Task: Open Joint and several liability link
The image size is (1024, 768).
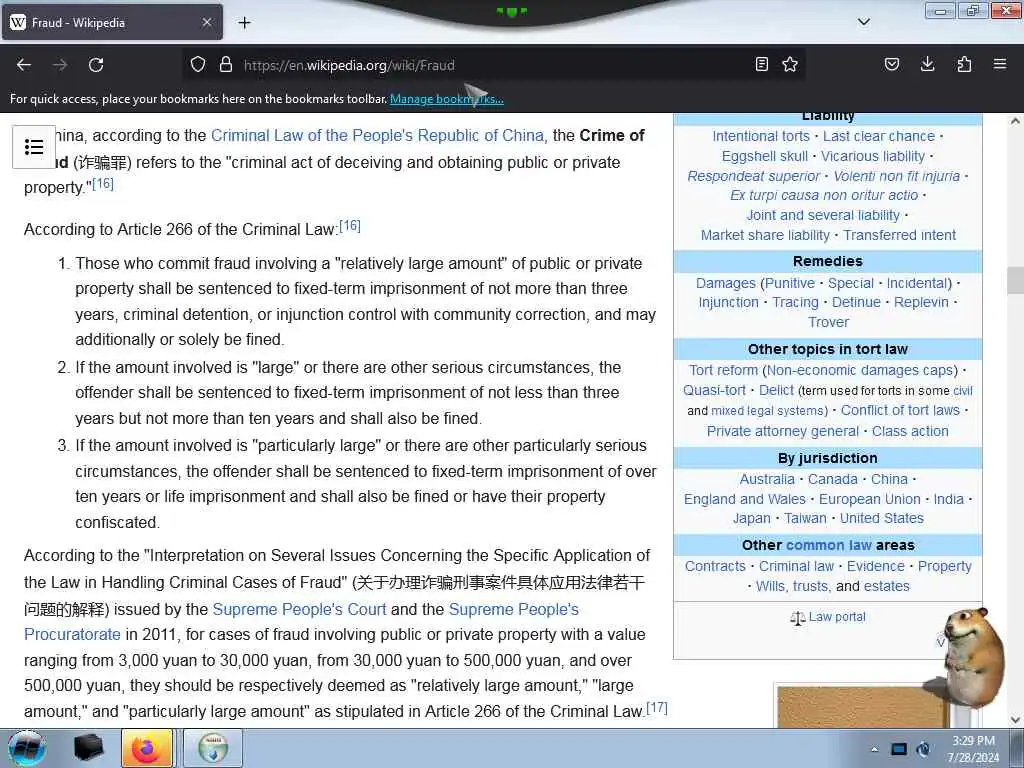Action: (823, 216)
